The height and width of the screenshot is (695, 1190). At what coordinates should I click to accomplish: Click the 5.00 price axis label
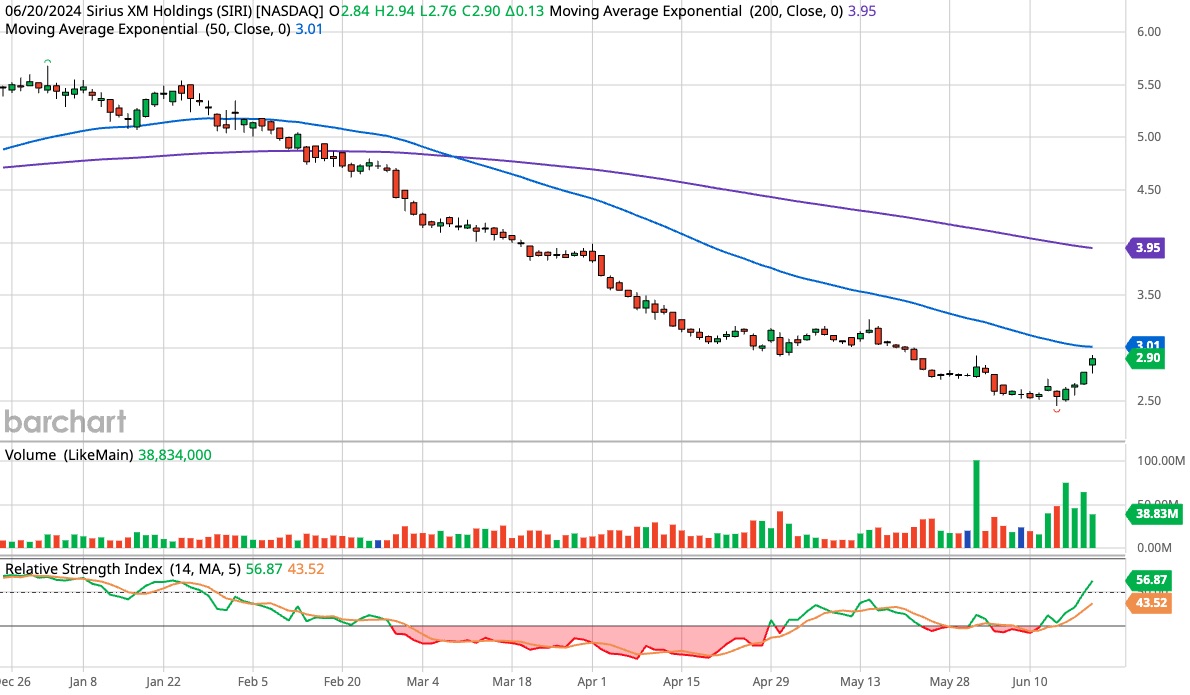click(x=1148, y=137)
